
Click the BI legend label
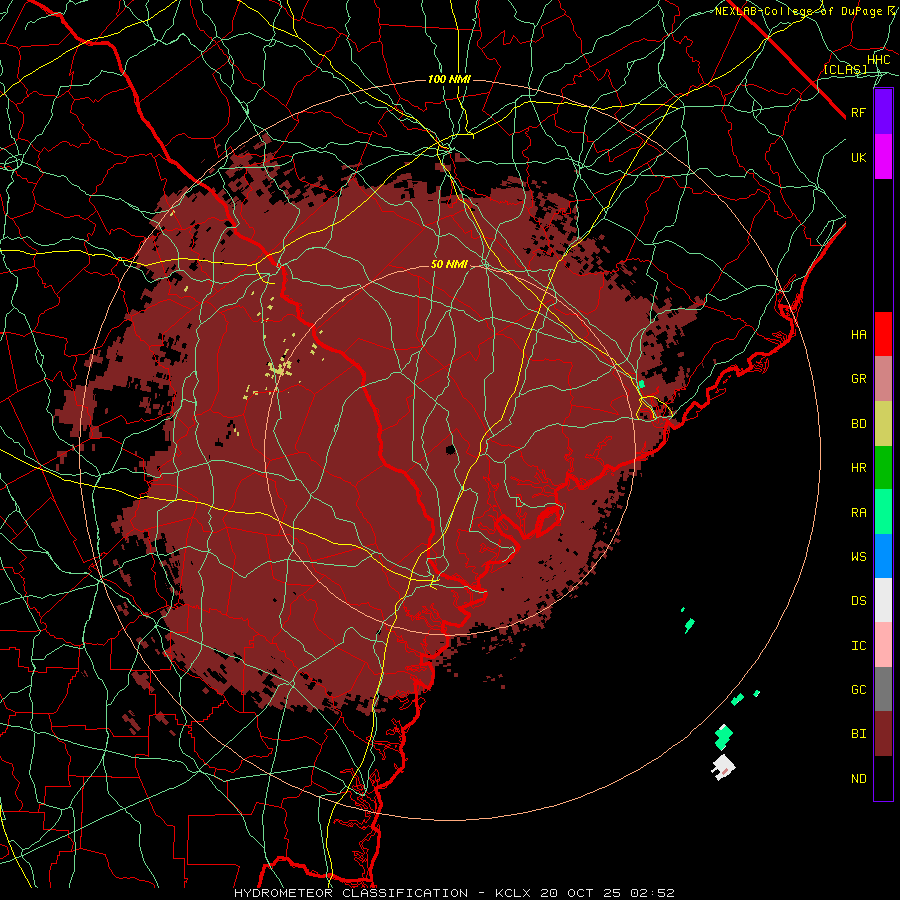tap(858, 734)
